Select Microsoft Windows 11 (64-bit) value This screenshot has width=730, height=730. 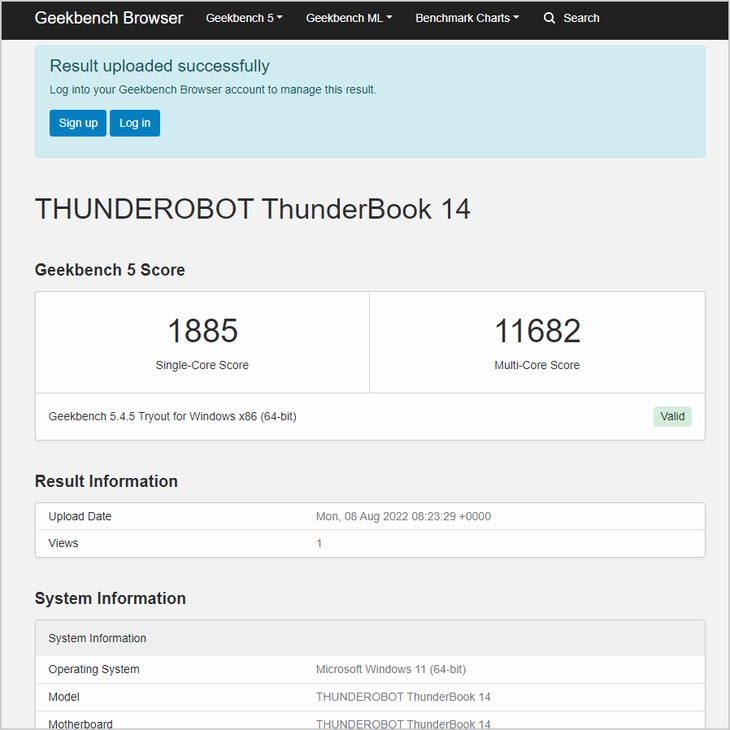[x=391, y=669]
